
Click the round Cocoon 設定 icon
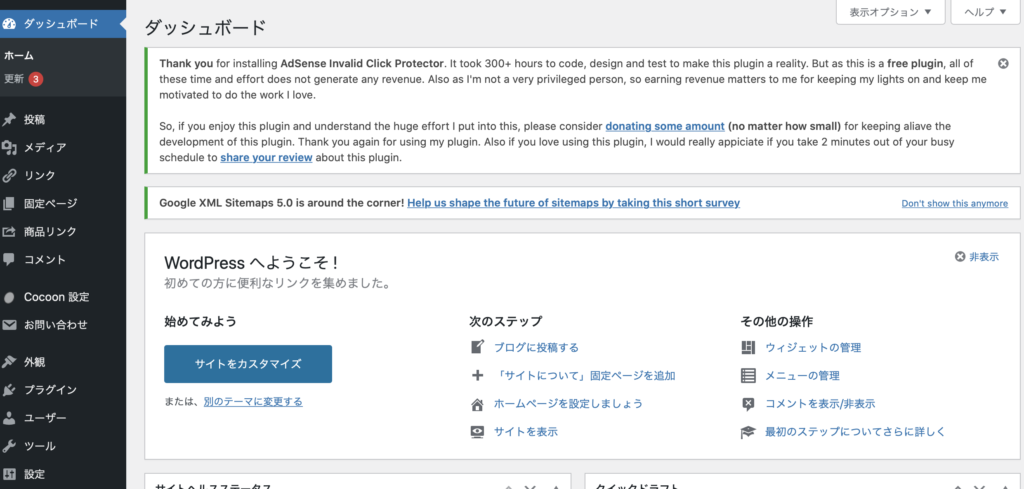point(8,297)
